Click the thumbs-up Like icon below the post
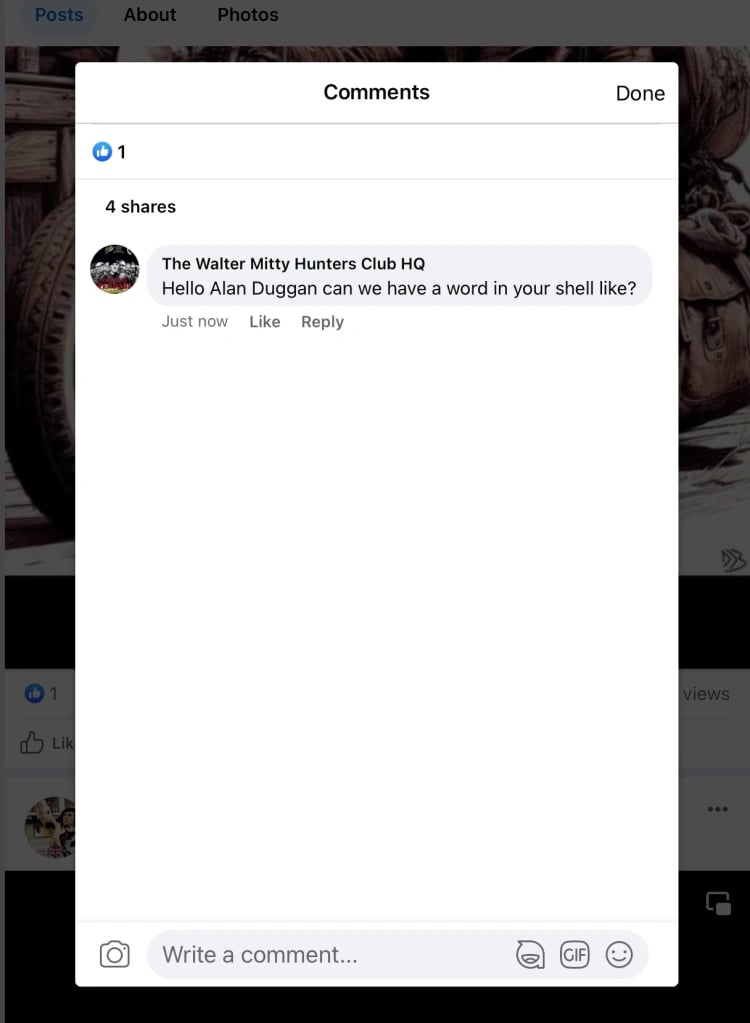 31,742
